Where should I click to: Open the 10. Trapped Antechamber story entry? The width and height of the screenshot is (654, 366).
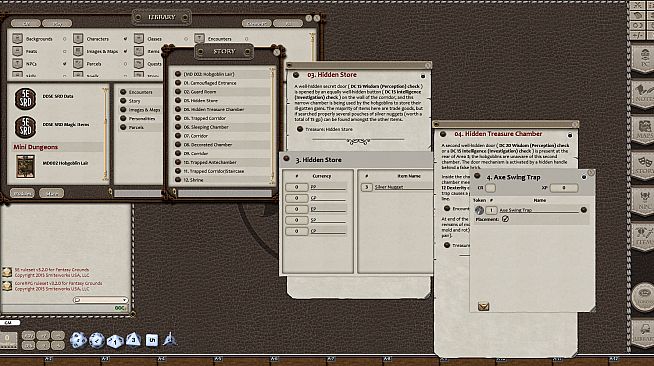click(x=210, y=162)
